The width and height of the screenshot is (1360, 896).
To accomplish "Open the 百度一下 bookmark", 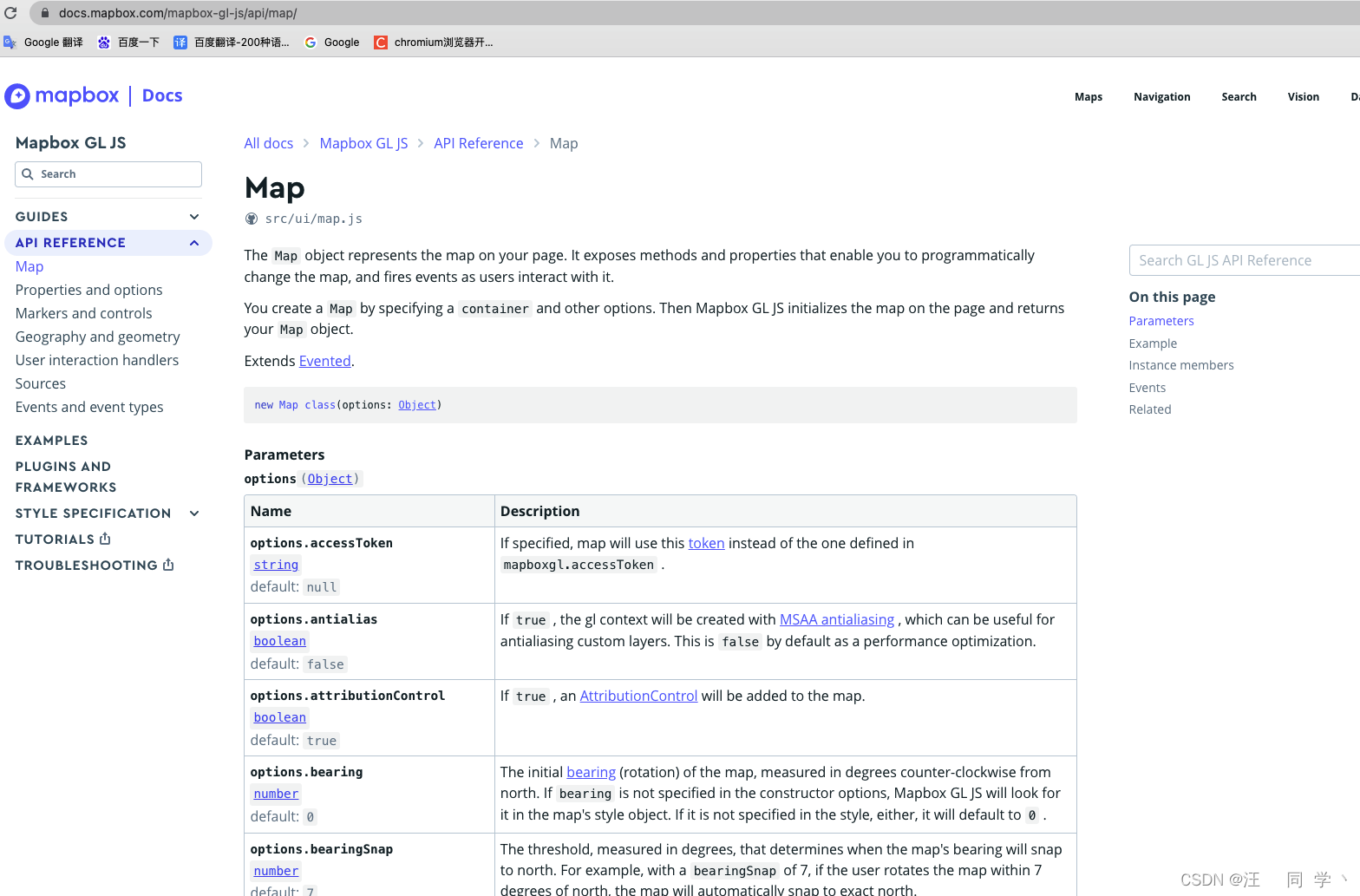I will click(128, 43).
